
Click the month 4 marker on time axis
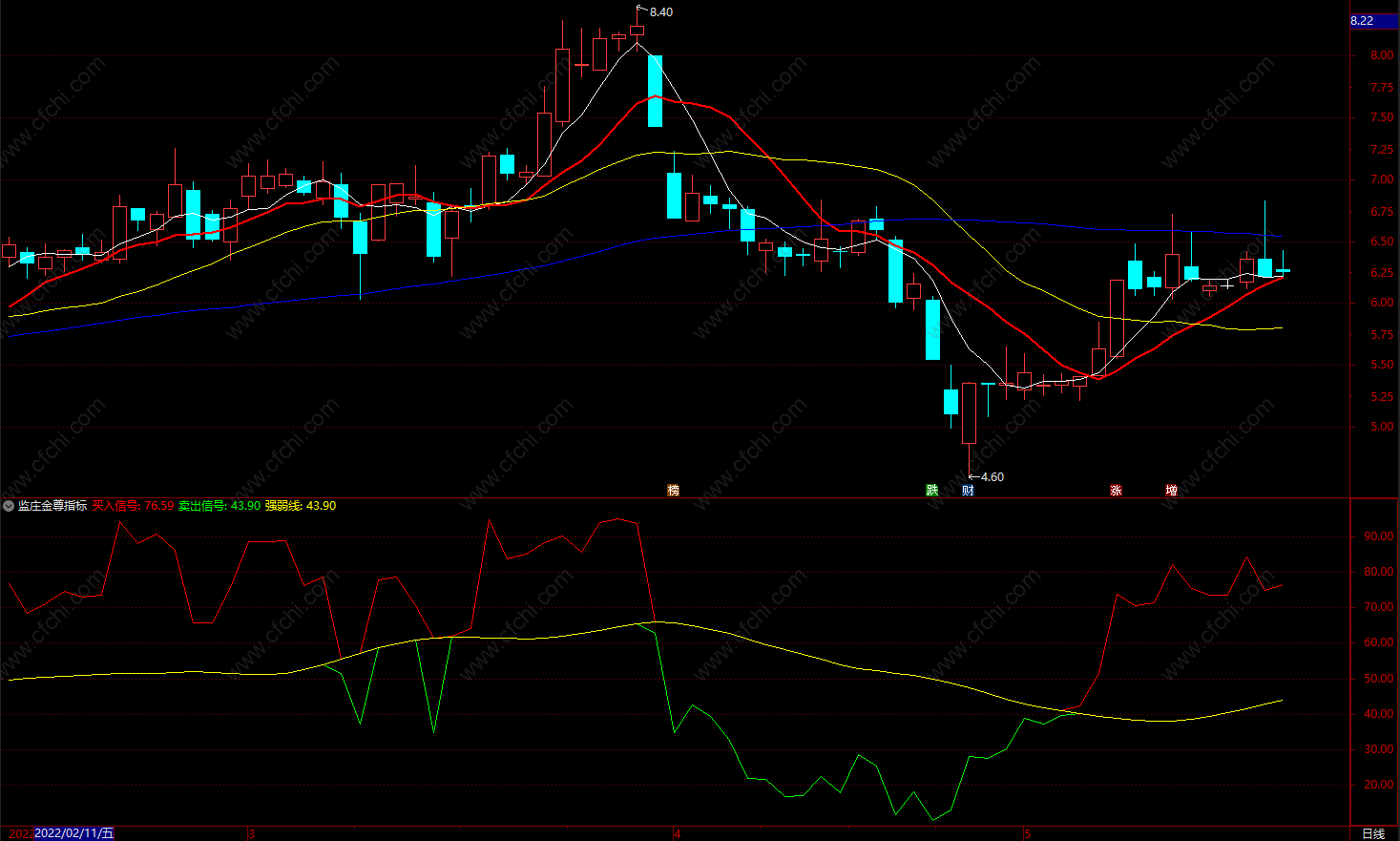click(x=677, y=833)
